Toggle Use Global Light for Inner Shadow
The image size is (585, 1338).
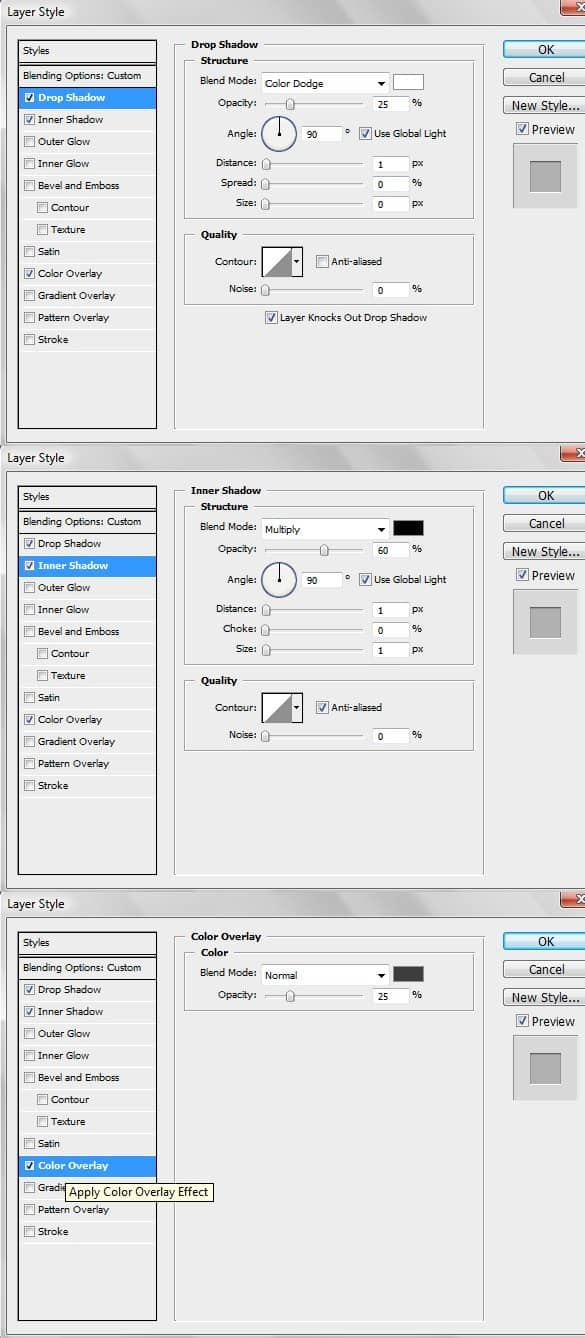point(365,580)
